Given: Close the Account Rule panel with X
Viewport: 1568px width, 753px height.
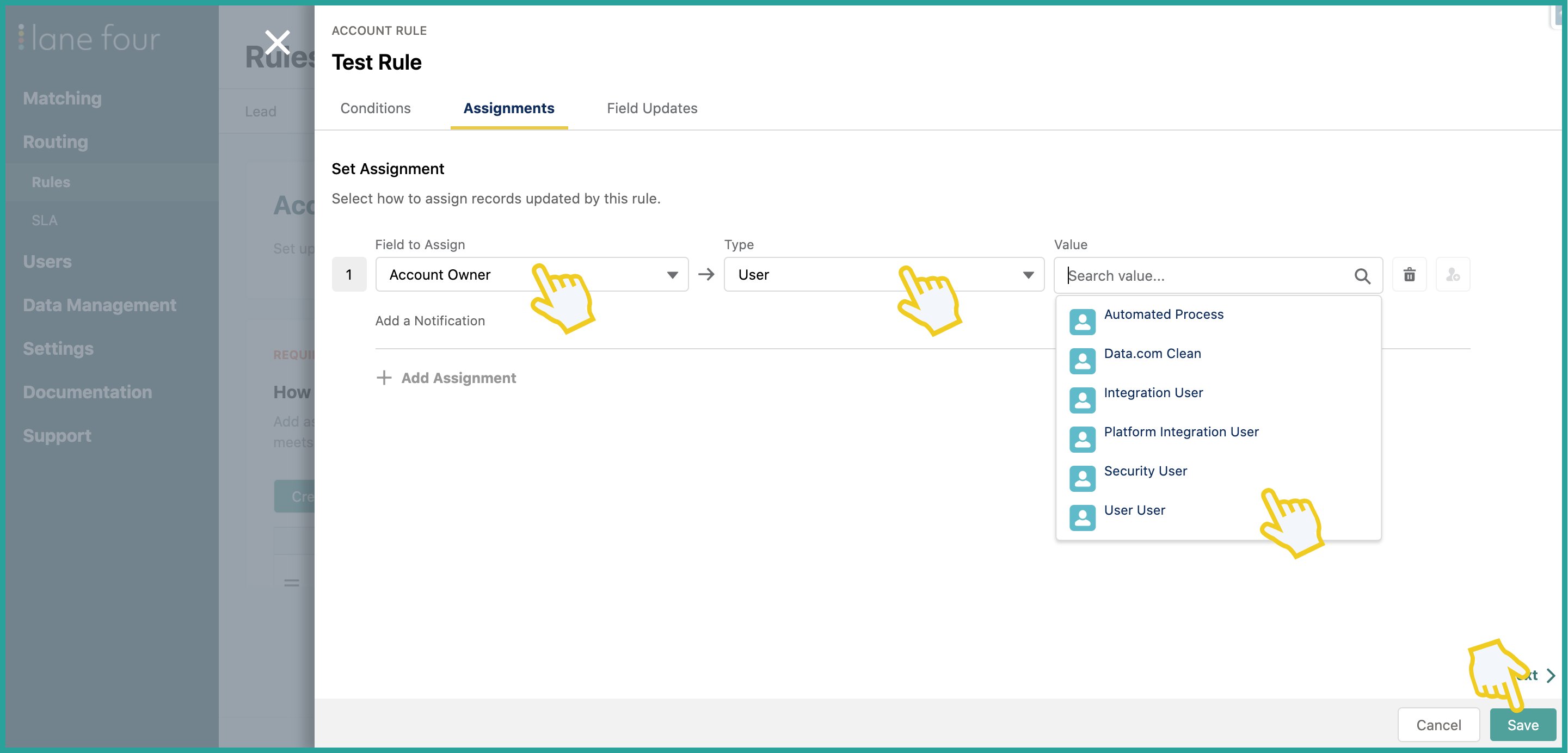Looking at the screenshot, I should 278,42.
